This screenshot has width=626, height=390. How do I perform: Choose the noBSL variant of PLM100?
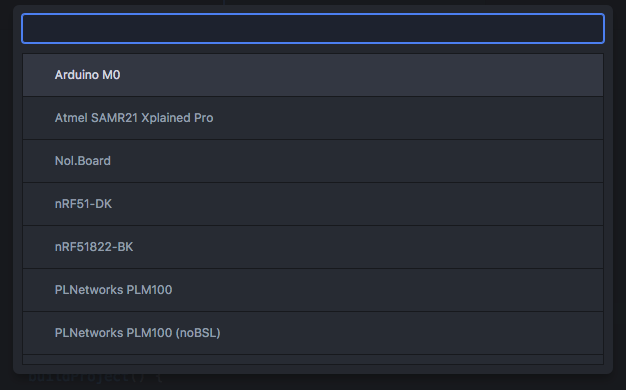coord(313,333)
